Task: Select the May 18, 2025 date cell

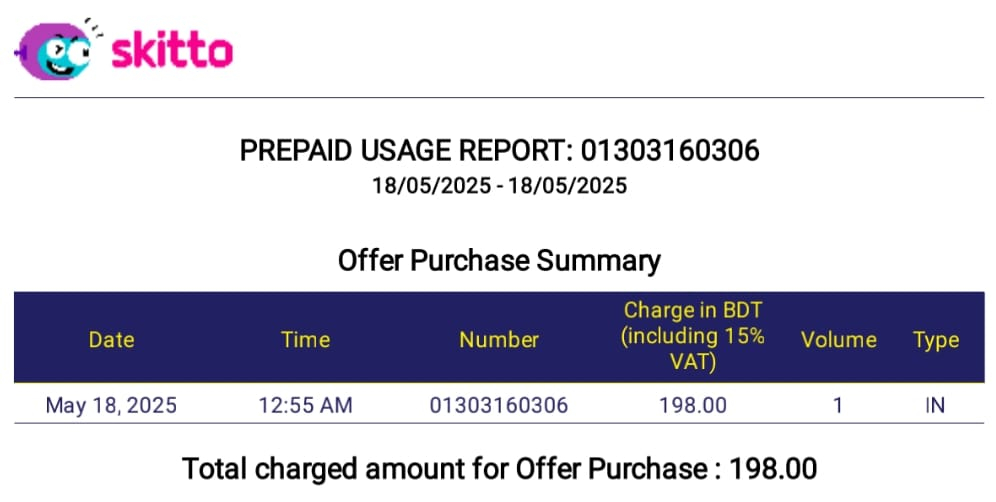Action: (x=111, y=405)
